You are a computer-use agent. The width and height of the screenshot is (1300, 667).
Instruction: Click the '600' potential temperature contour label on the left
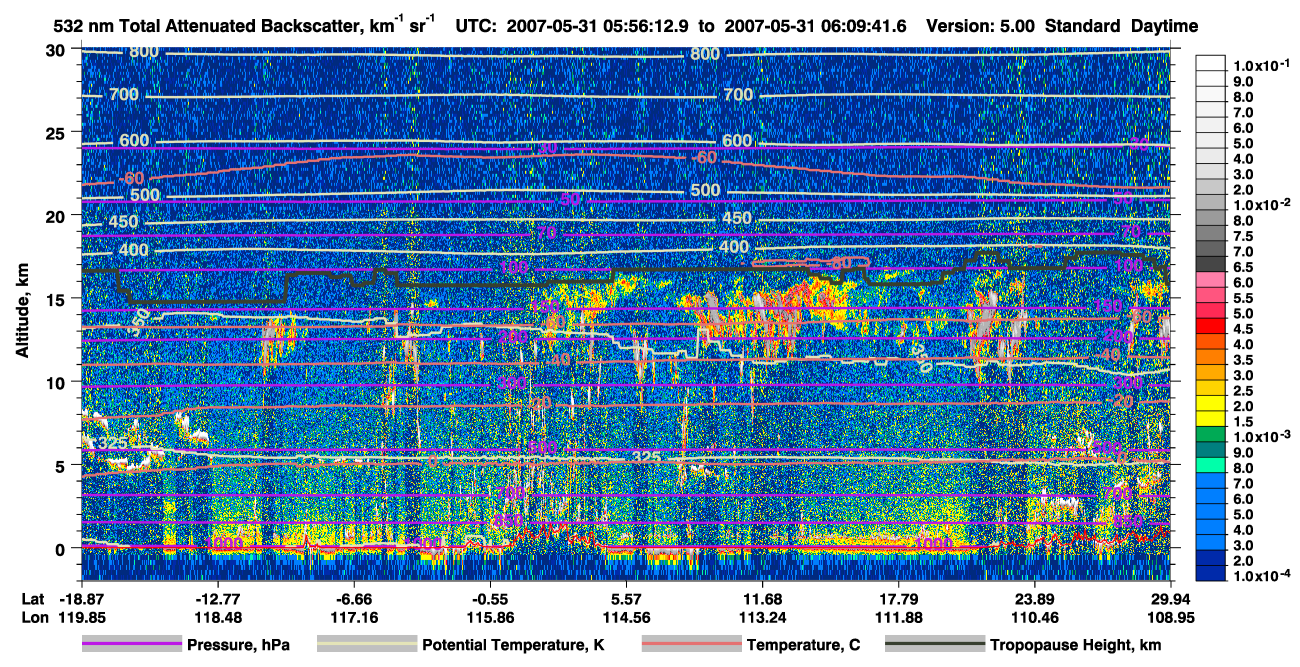[134, 141]
